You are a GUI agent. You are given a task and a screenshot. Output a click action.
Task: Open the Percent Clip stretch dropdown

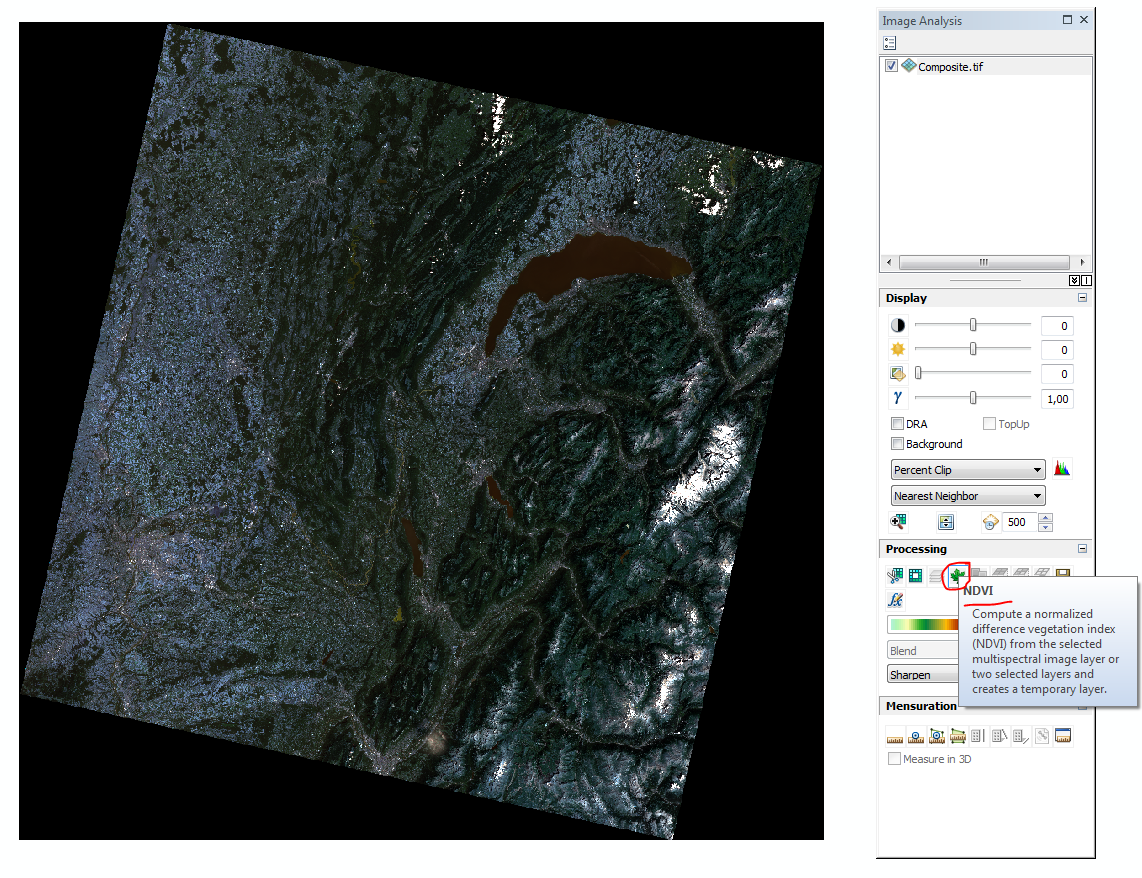pos(968,470)
